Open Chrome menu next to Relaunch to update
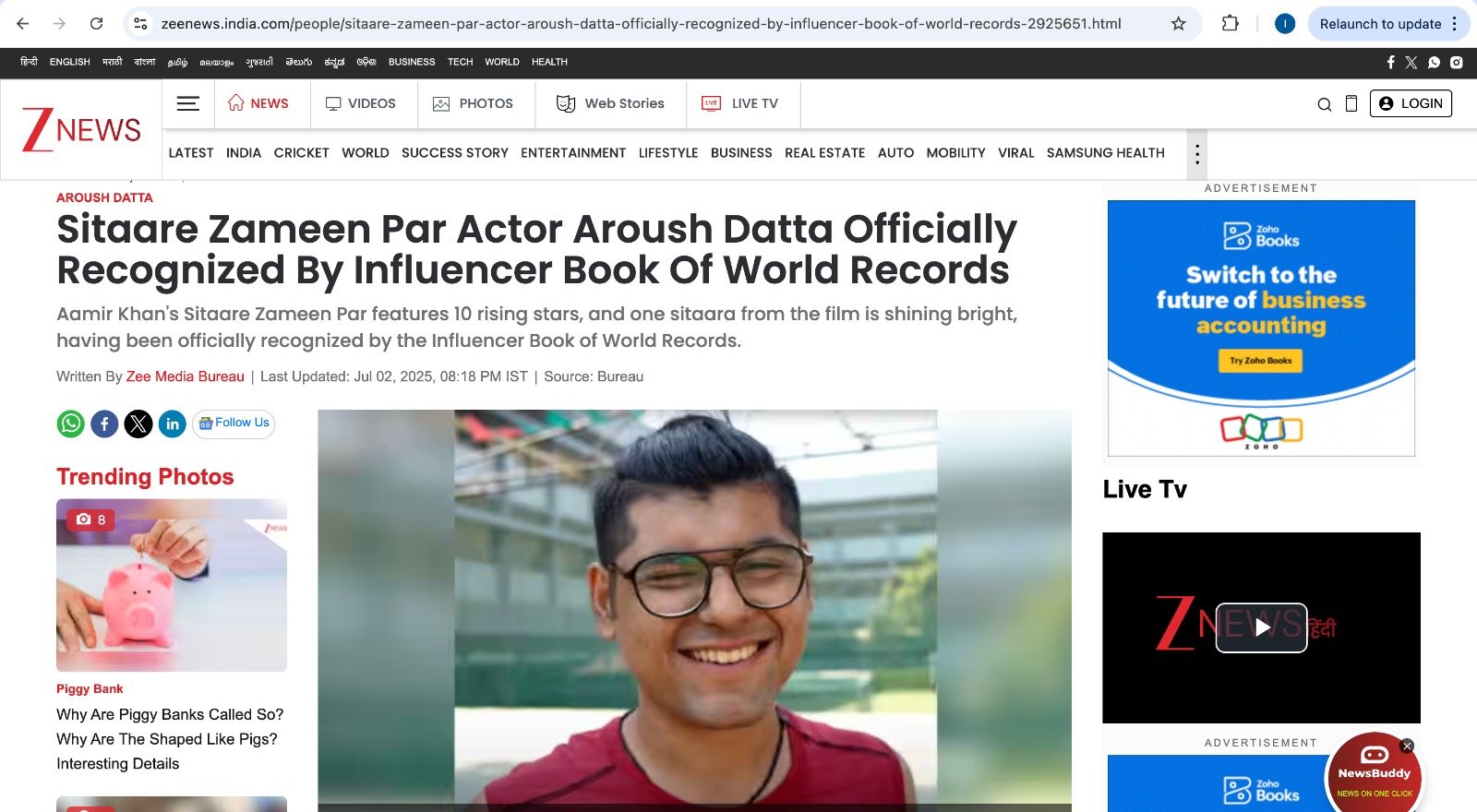The image size is (1477, 812). point(1455,24)
